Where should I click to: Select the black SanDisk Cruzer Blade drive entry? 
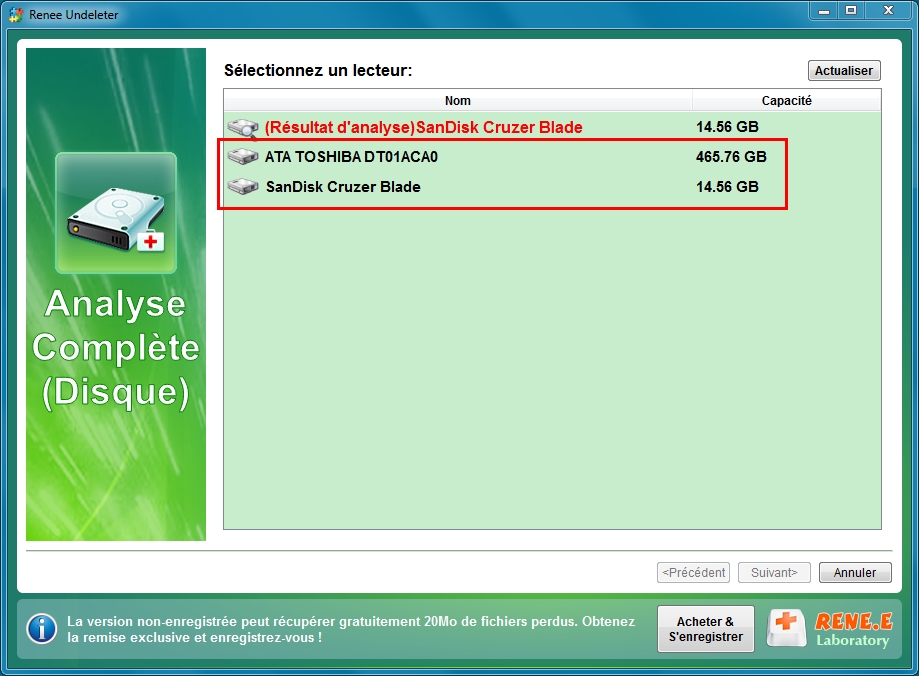coord(343,186)
